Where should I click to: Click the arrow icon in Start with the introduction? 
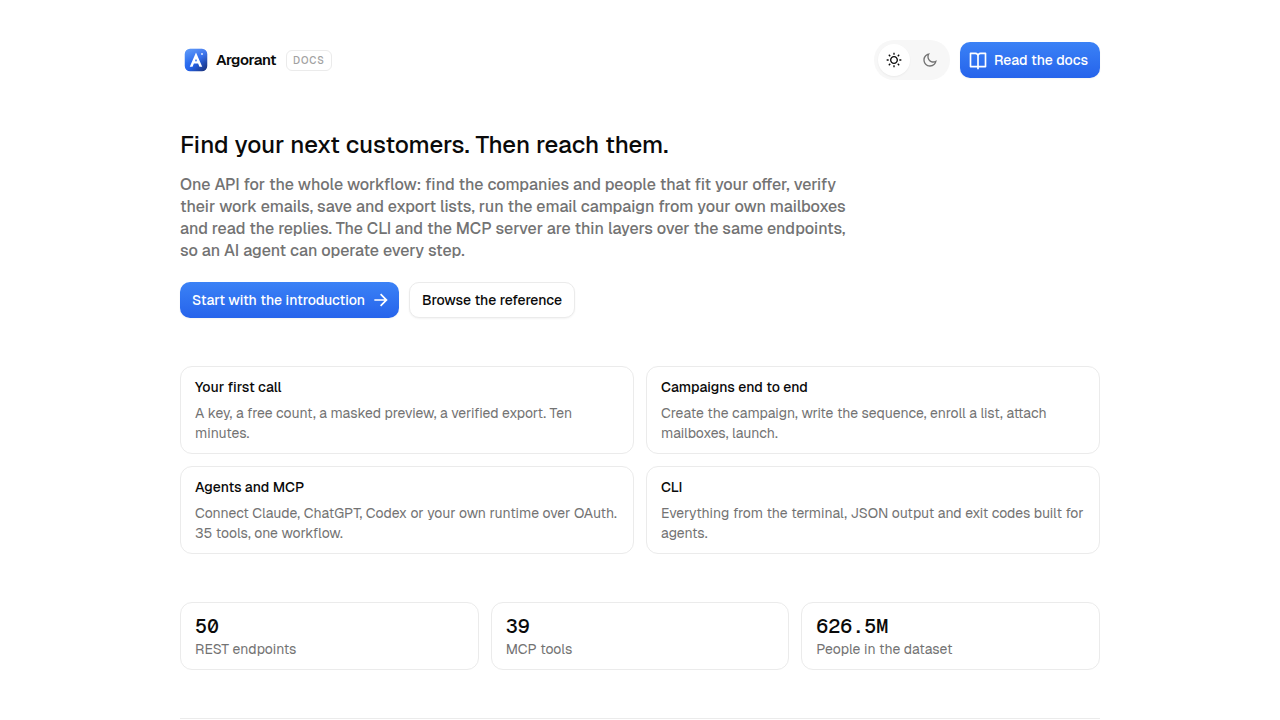[x=381, y=300]
